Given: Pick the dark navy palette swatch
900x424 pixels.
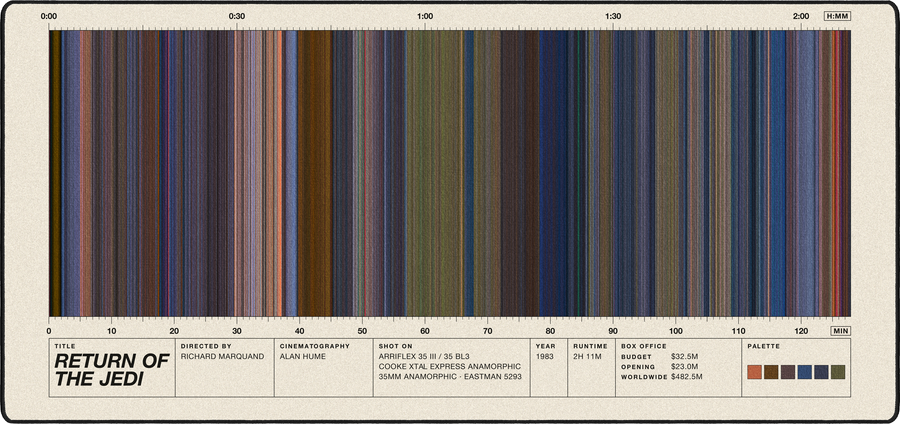Looking at the screenshot, I should [x=821, y=372].
